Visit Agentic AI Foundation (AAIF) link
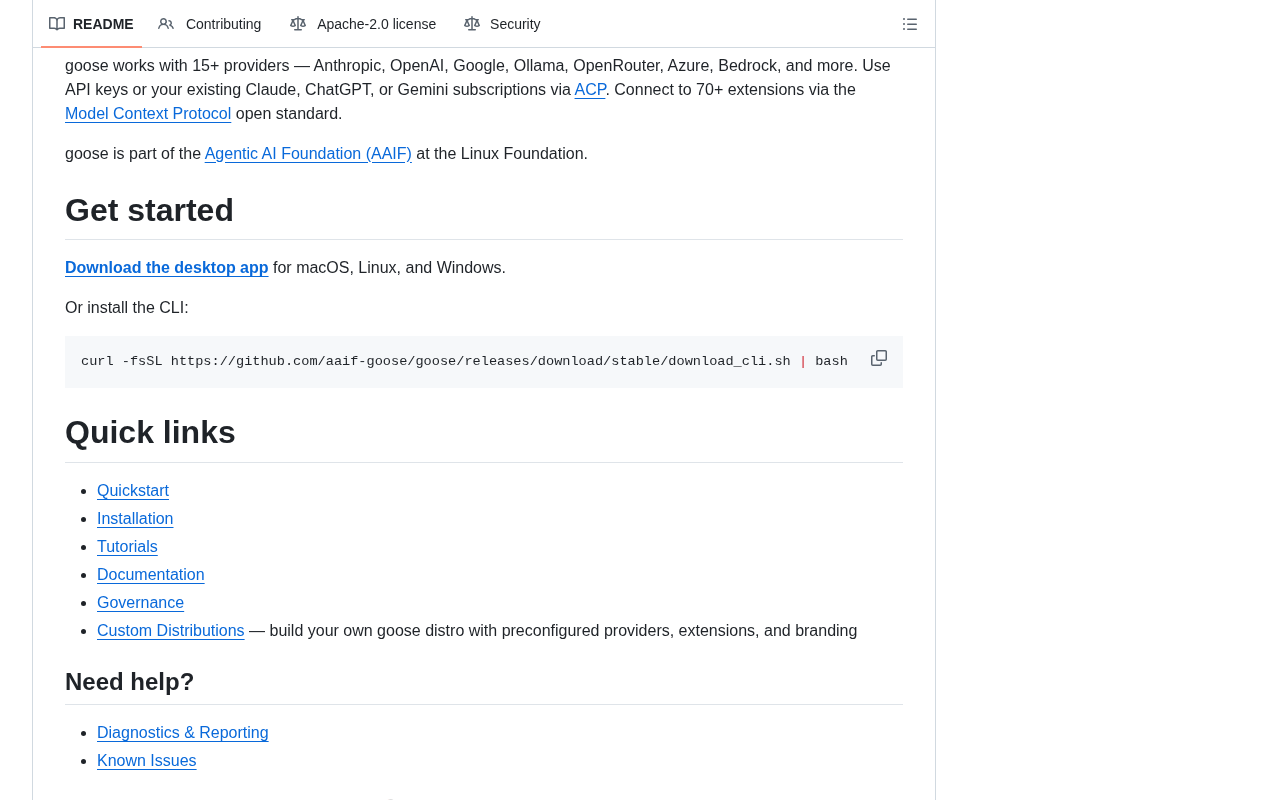The width and height of the screenshot is (1280, 800). click(308, 154)
